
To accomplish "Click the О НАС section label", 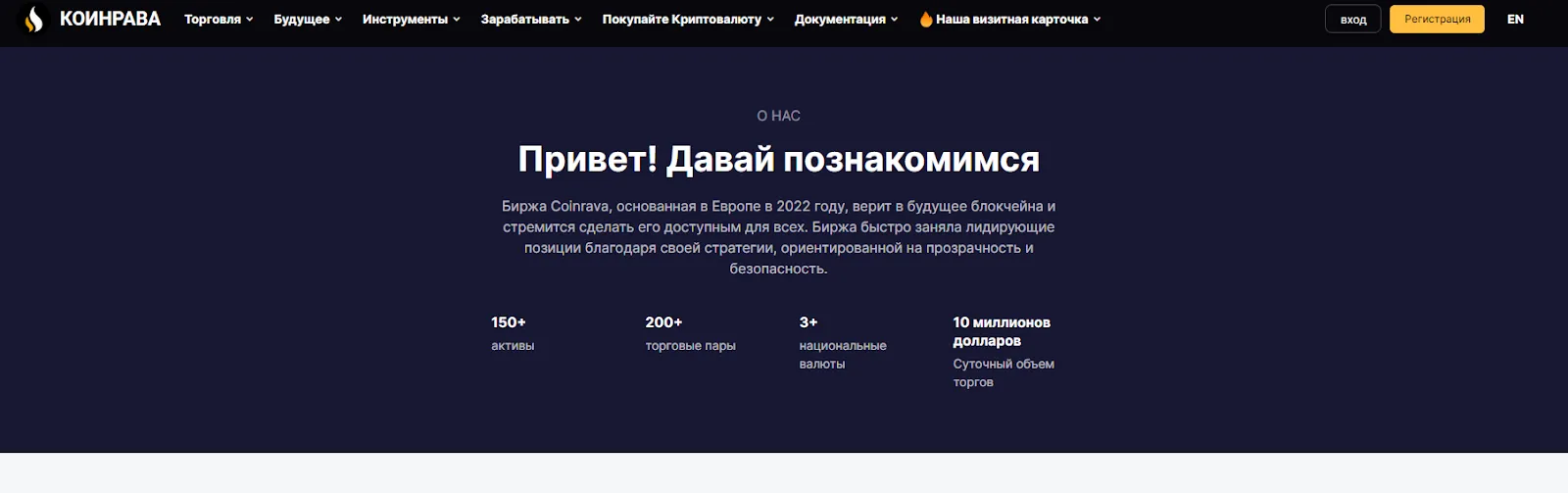I will 779,116.
